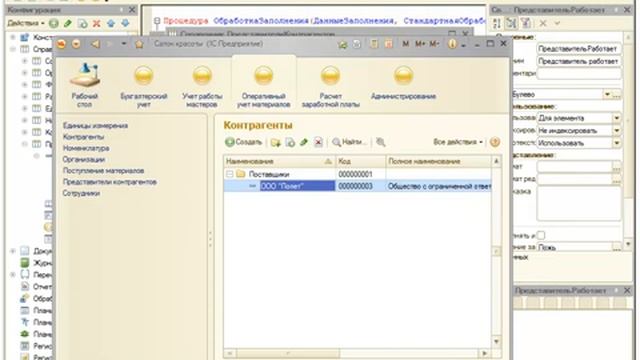640x360 pixels.
Task: Click the Найти... button
Action: point(349,142)
